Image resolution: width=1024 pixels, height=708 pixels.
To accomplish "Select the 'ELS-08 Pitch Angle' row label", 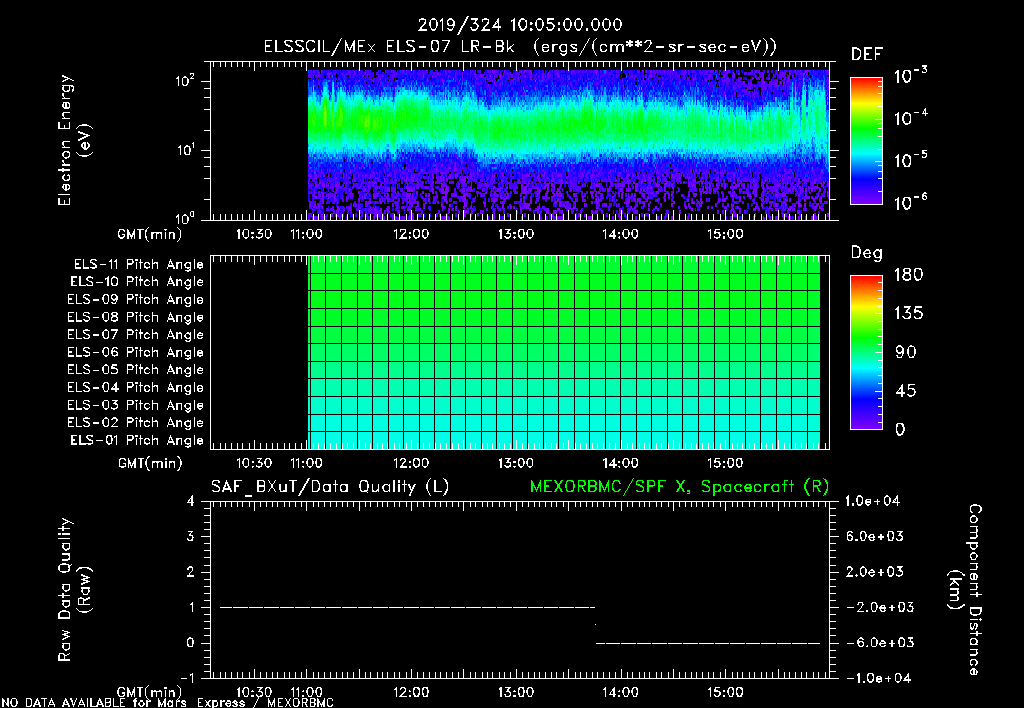I will 136,317.
